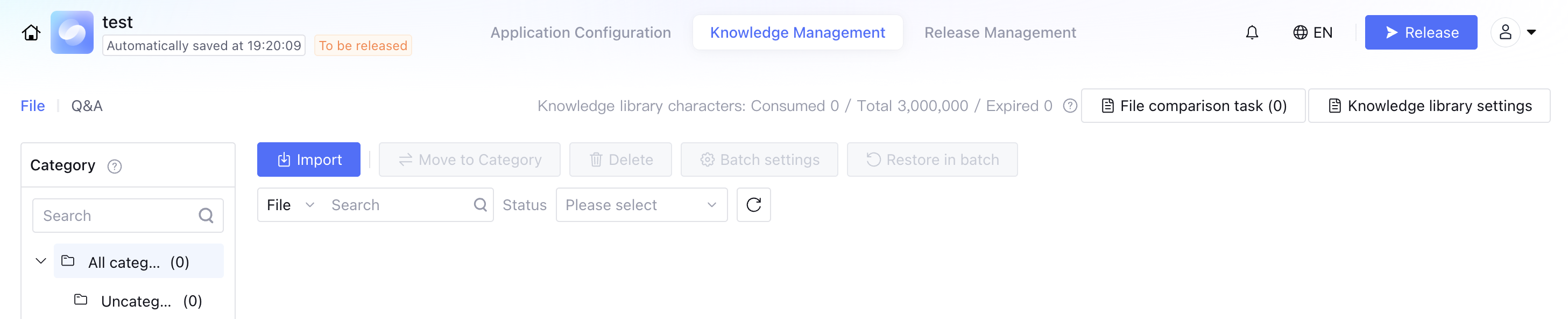Open File comparison task list
The image size is (1568, 319).
pos(1192,106)
